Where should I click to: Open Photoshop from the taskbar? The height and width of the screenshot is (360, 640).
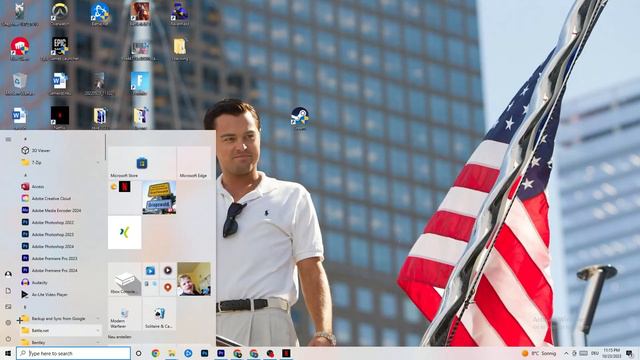coord(204,353)
